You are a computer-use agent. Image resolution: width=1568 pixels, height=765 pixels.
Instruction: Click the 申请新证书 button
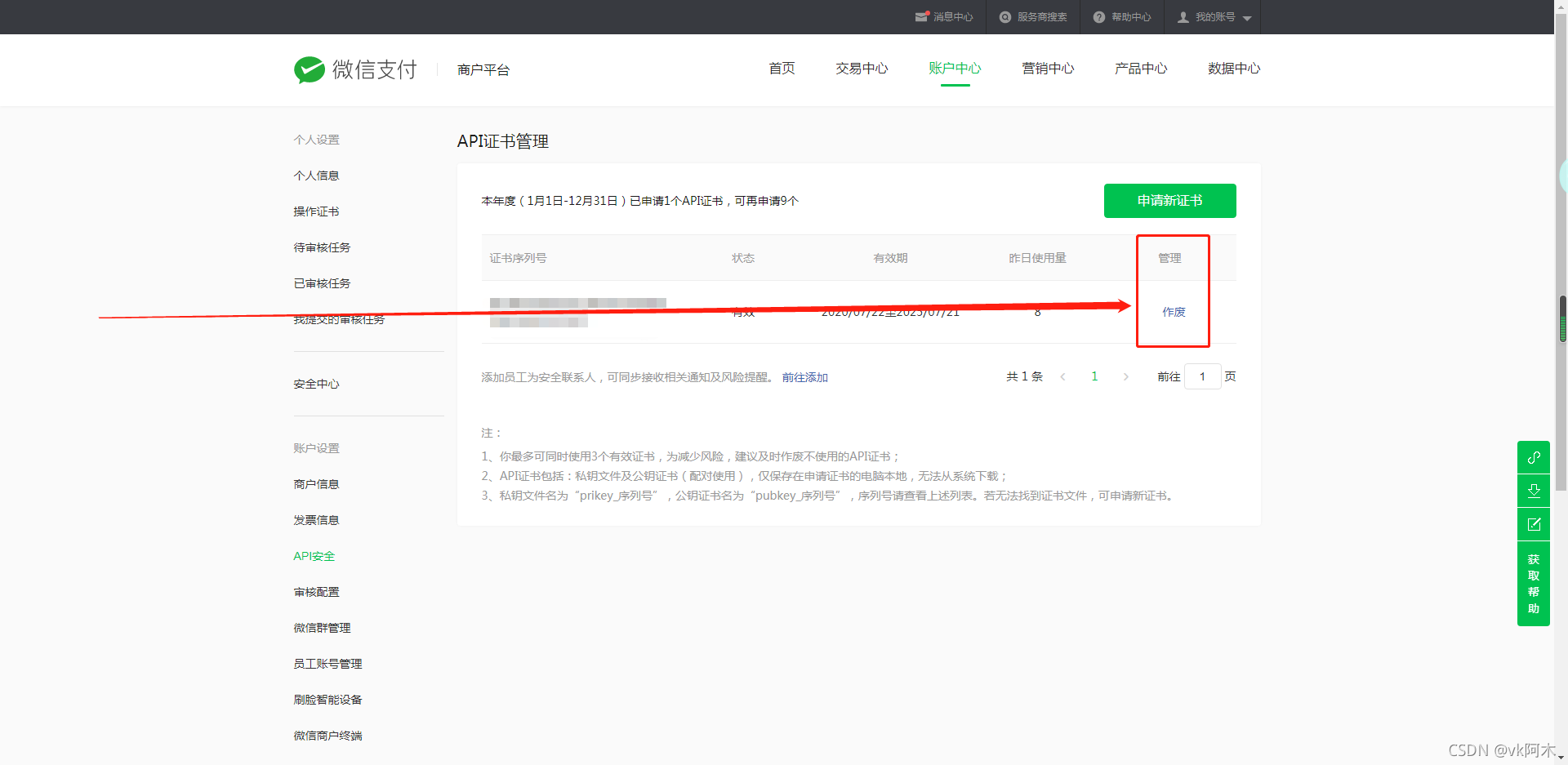point(1169,201)
